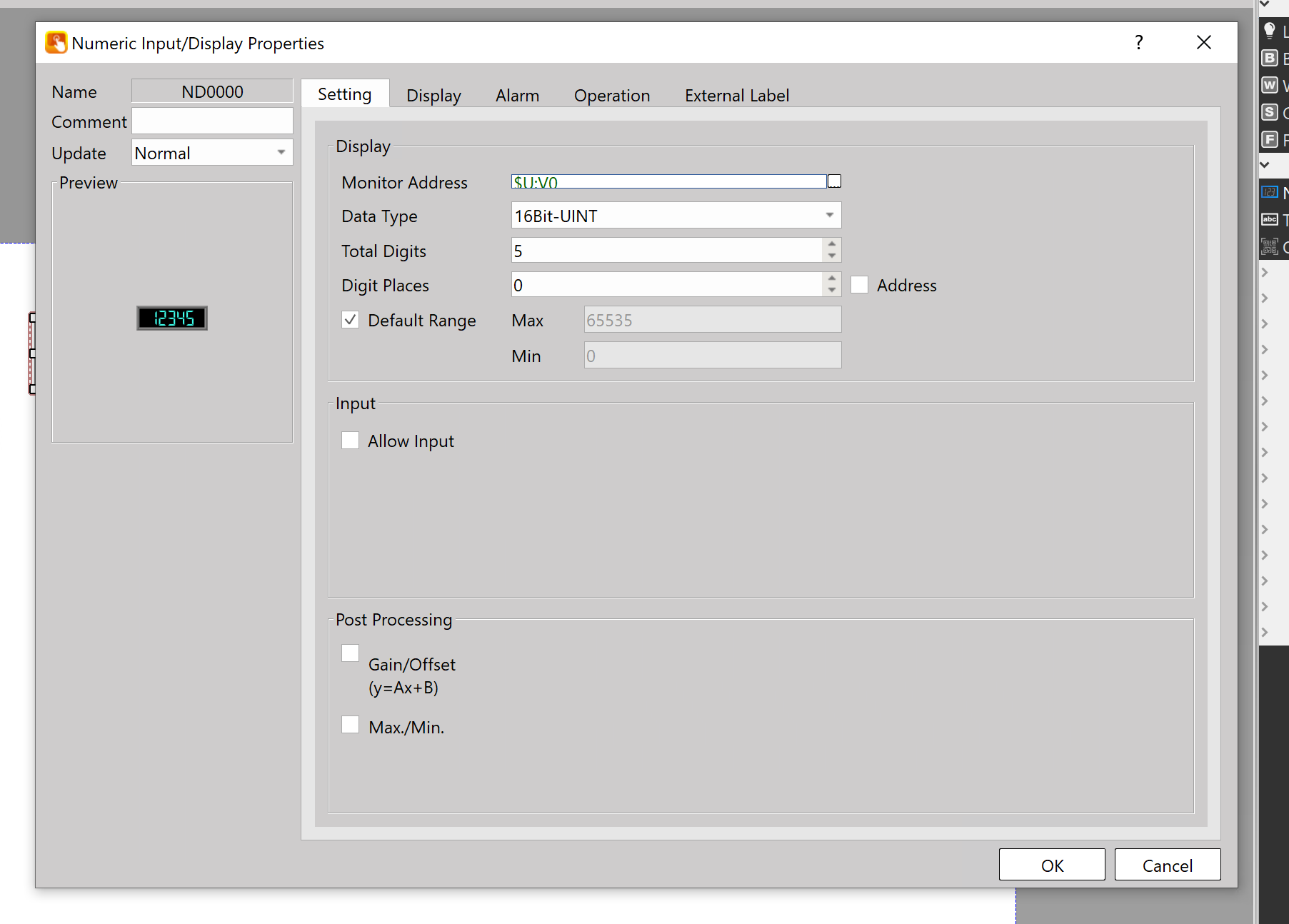Select the Function switch 'F' icon
Image resolution: width=1289 pixels, height=924 pixels.
(x=1269, y=139)
